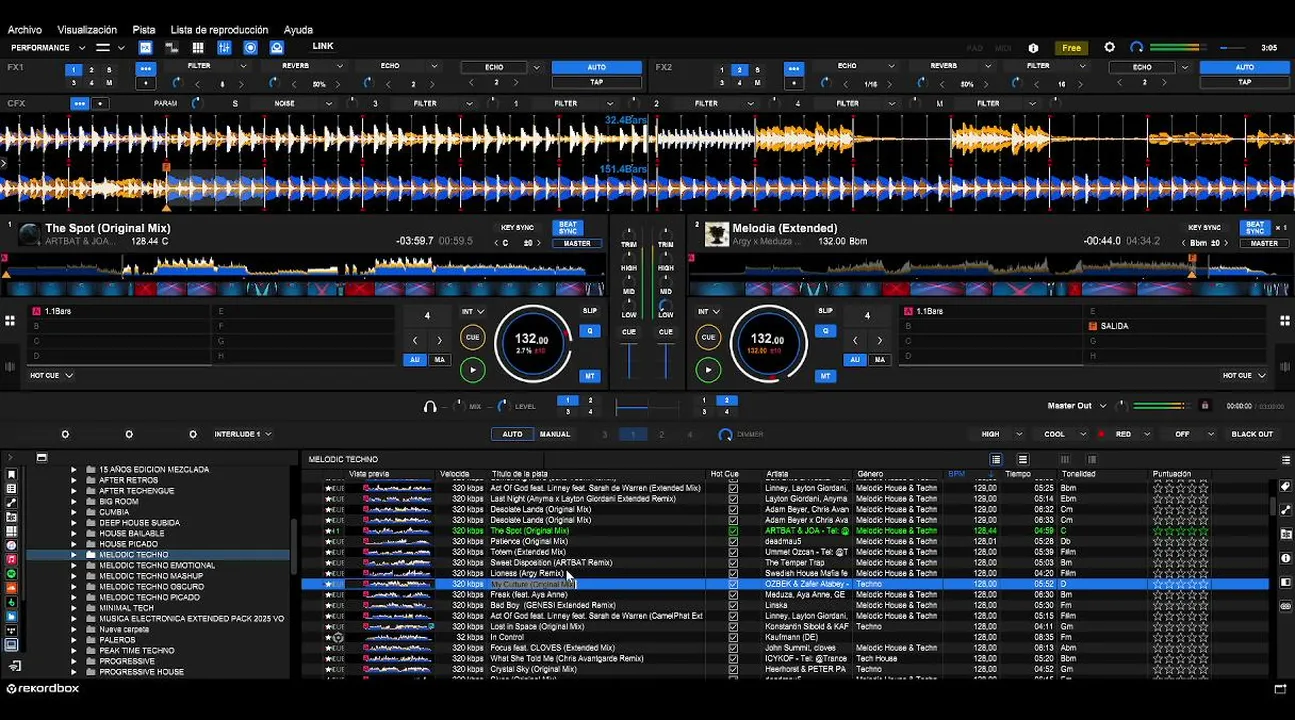Open the Pista menu
The image size is (1295, 720).
tap(144, 30)
